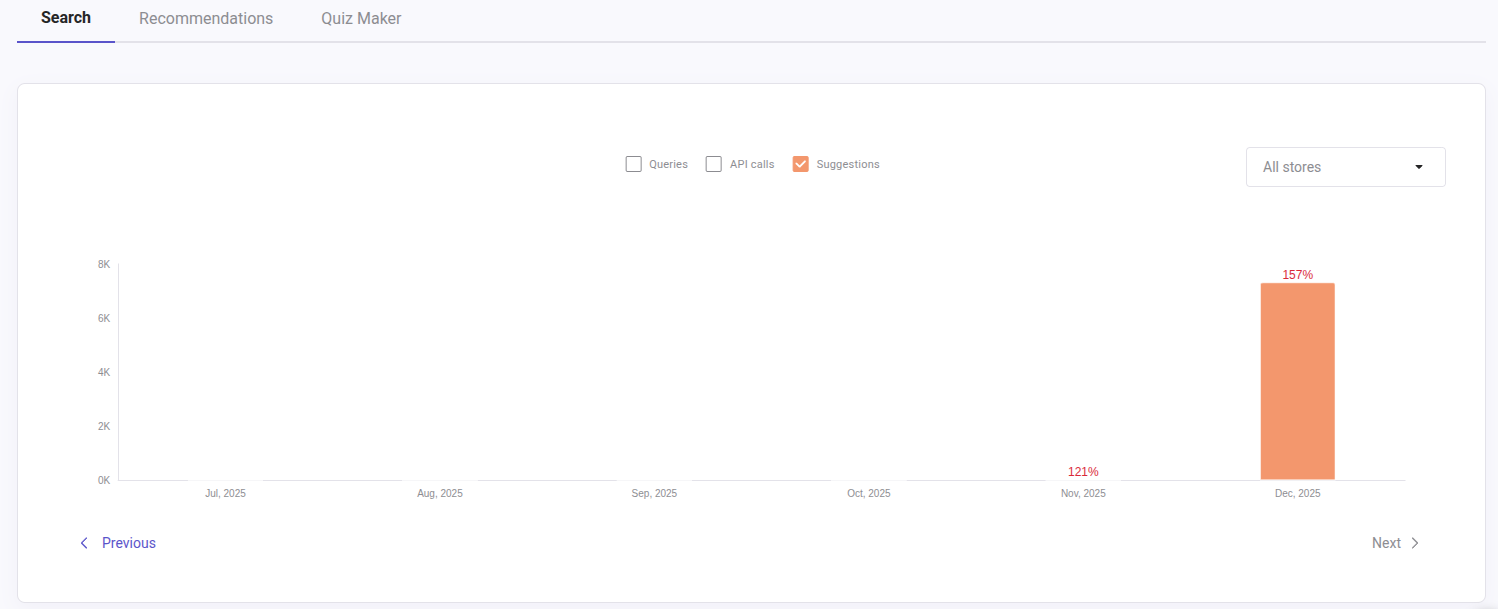Viewport: 1498px width, 609px height.
Task: Click the All stores selector field
Action: click(1345, 167)
